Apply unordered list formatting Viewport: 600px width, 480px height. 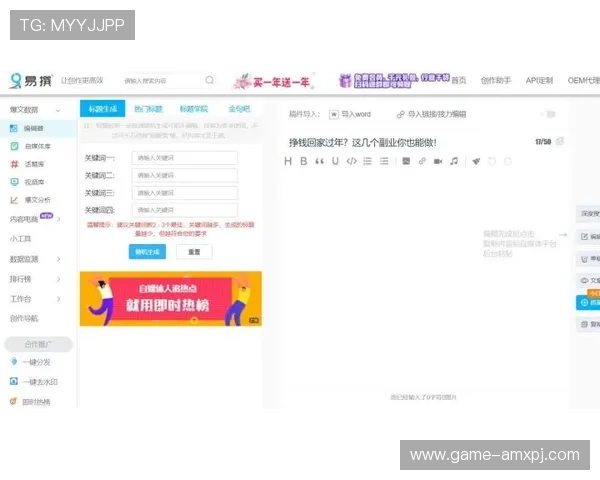(384, 161)
